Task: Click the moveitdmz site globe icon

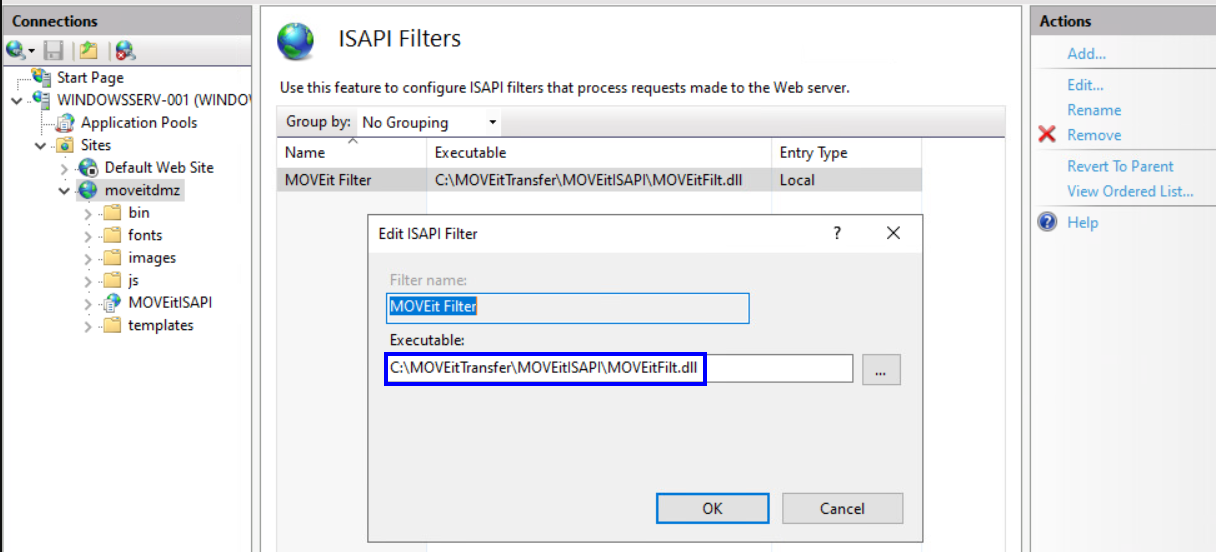Action: (88, 190)
